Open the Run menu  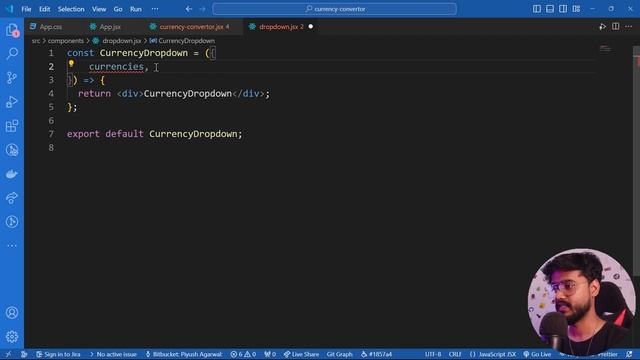136,9
